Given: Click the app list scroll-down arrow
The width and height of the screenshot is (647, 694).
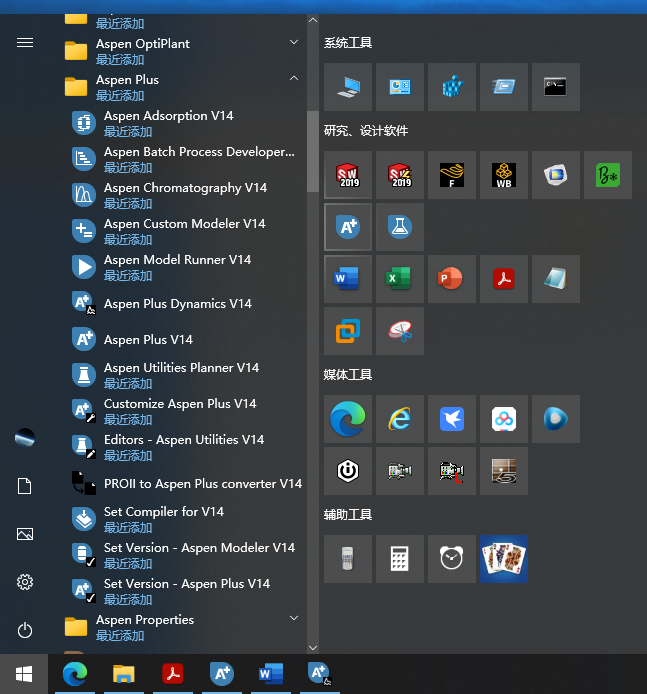Looking at the screenshot, I should 313,648.
